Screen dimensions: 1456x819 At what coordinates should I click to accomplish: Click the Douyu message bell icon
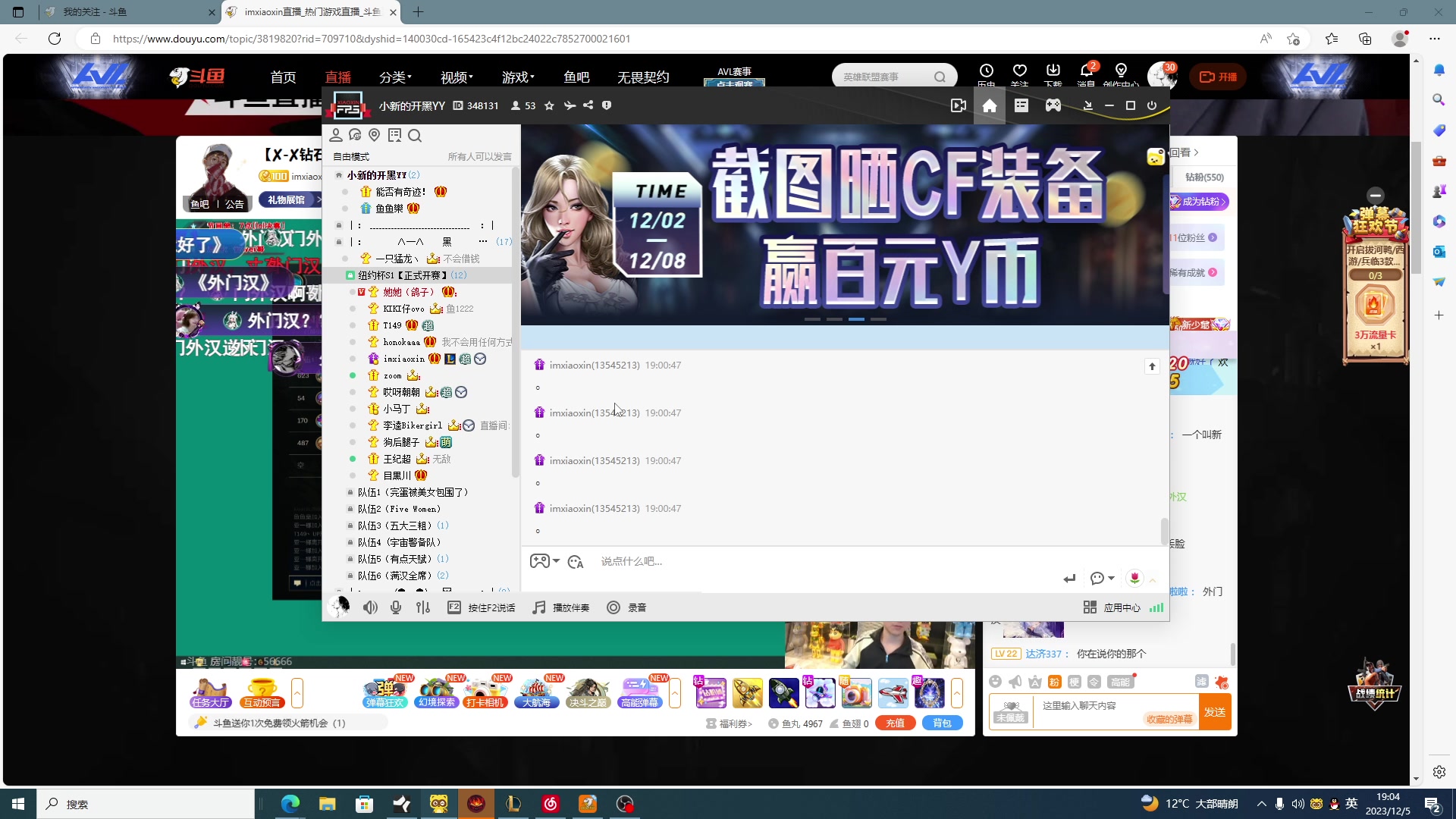[1087, 72]
